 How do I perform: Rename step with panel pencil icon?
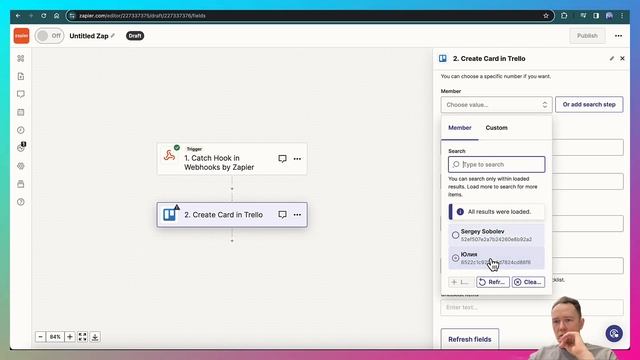click(x=611, y=58)
